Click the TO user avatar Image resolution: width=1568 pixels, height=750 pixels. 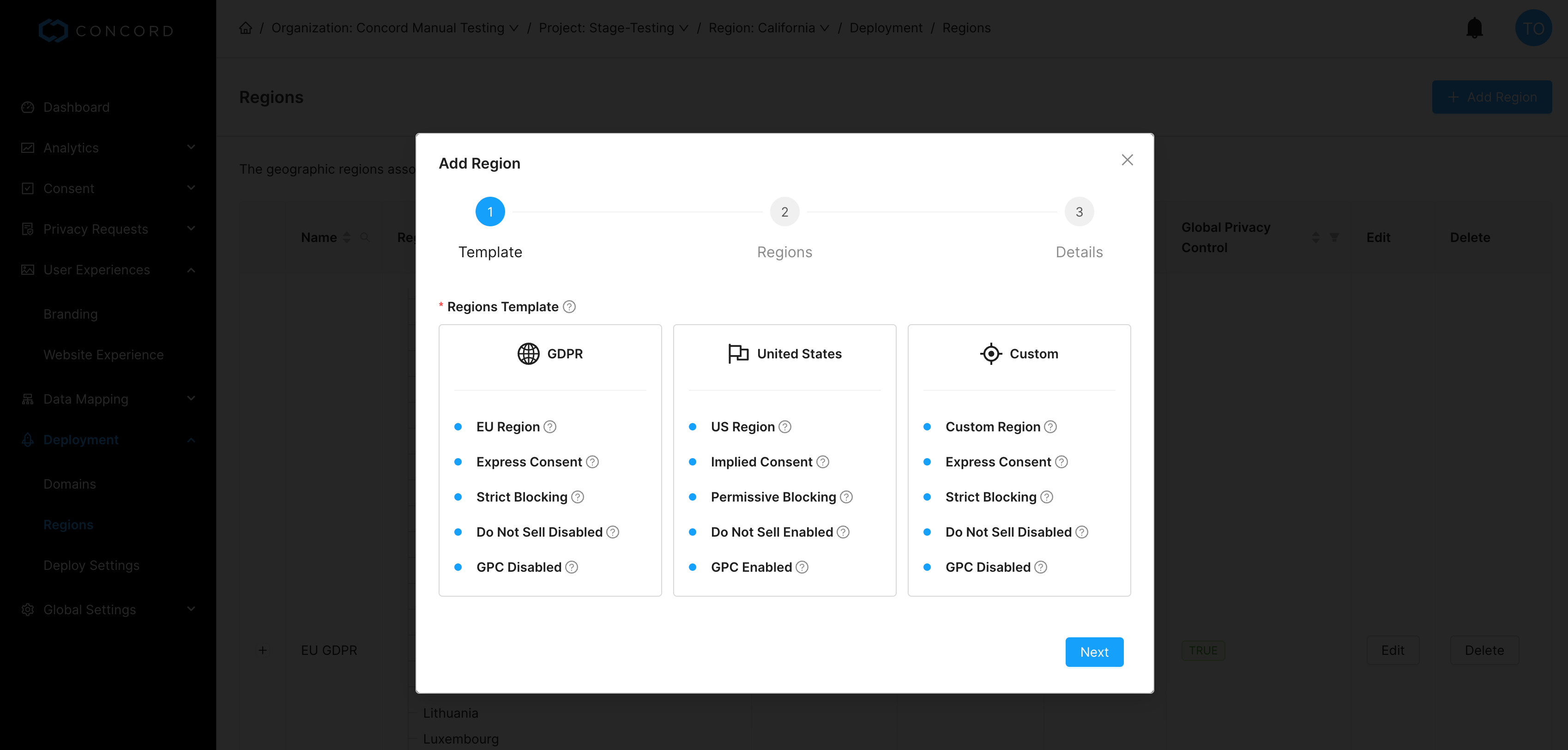(x=1533, y=27)
